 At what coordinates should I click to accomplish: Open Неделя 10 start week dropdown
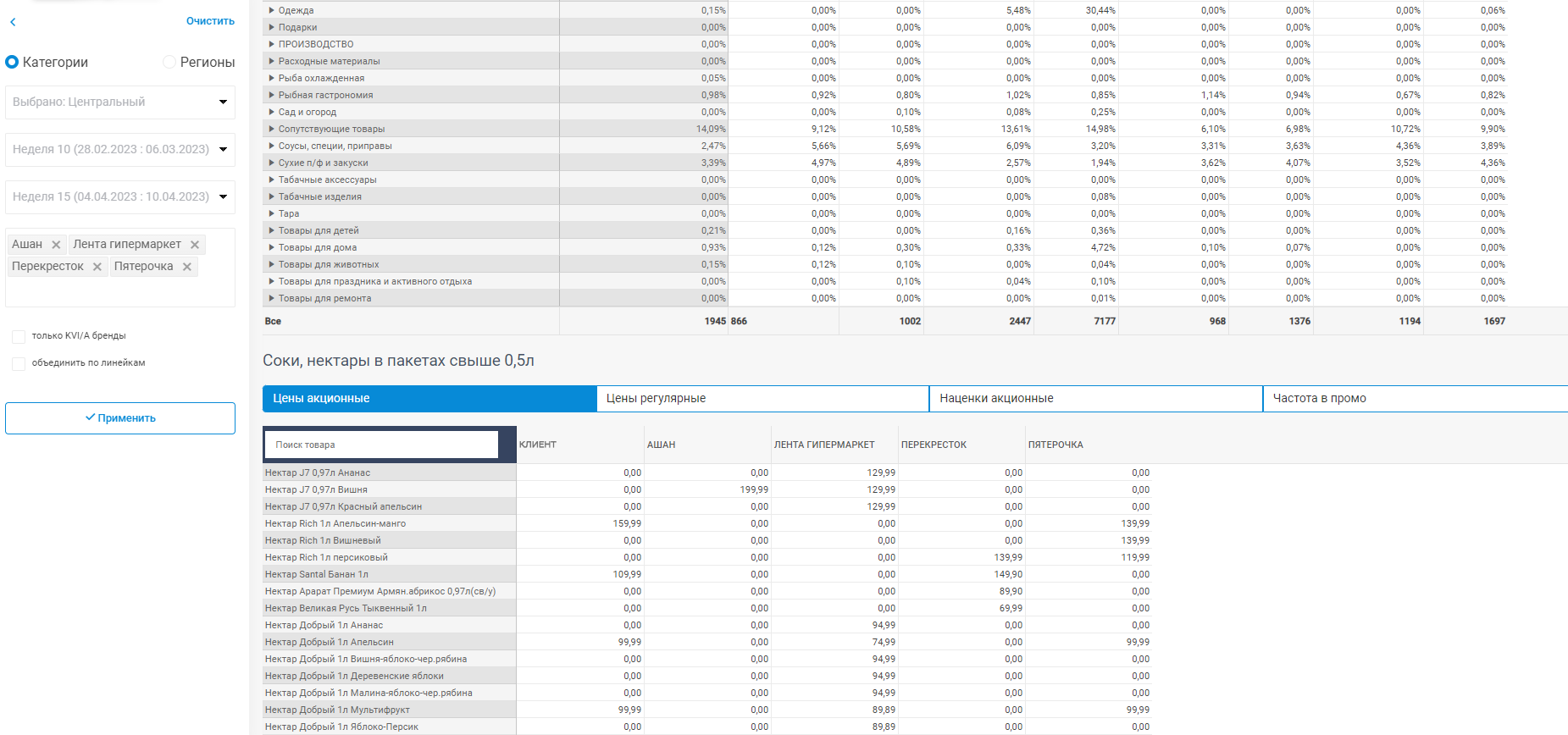pyautogui.click(x=120, y=150)
